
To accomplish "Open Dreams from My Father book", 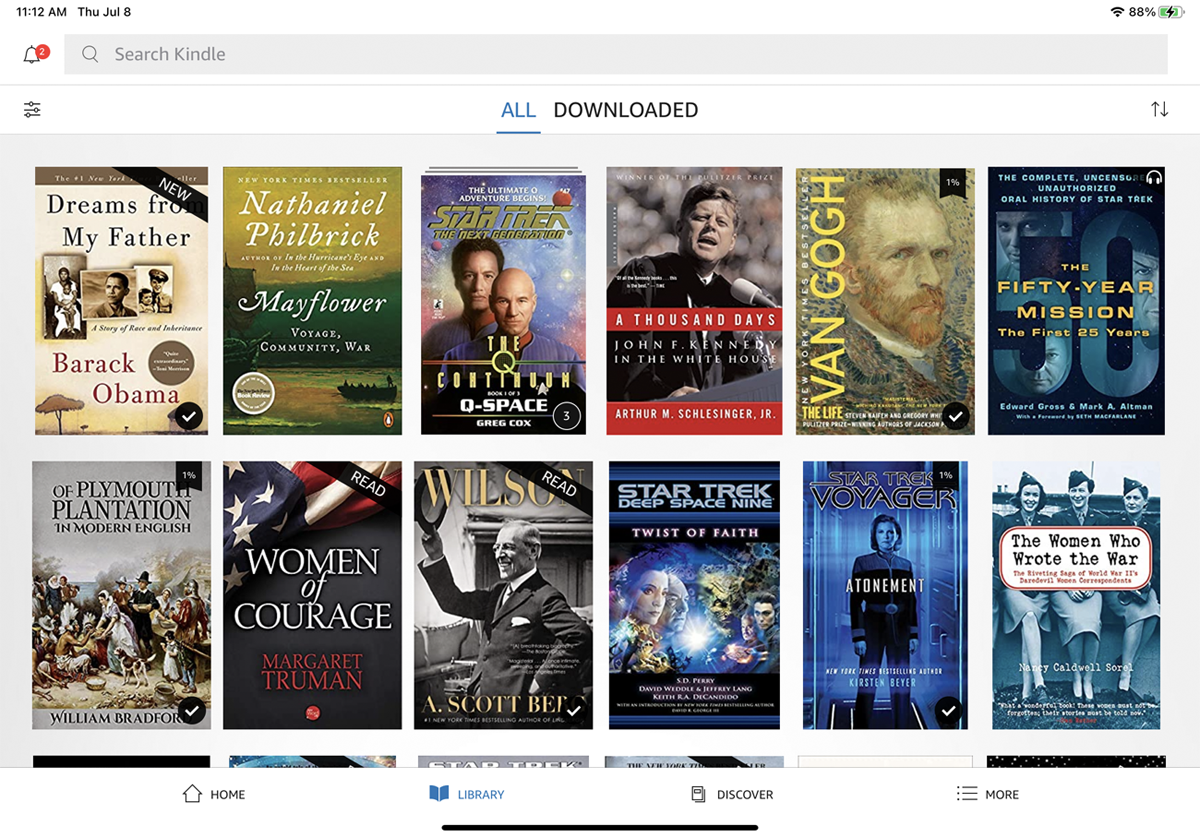I will [x=122, y=301].
